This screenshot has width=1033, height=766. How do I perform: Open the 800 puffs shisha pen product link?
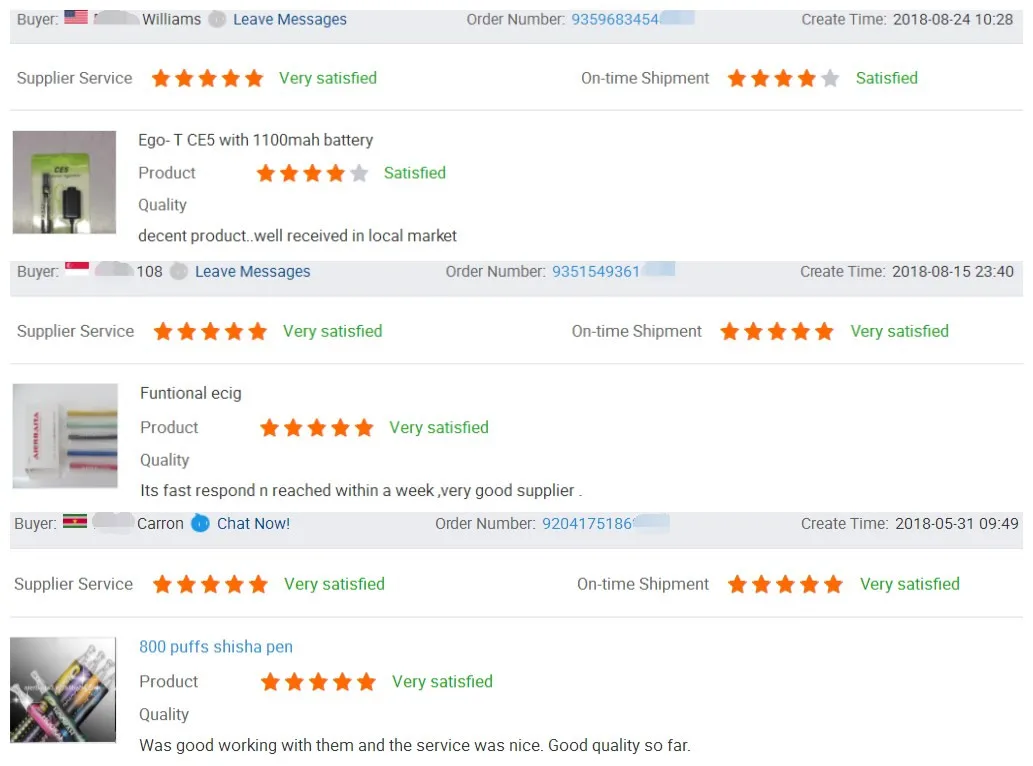point(216,647)
